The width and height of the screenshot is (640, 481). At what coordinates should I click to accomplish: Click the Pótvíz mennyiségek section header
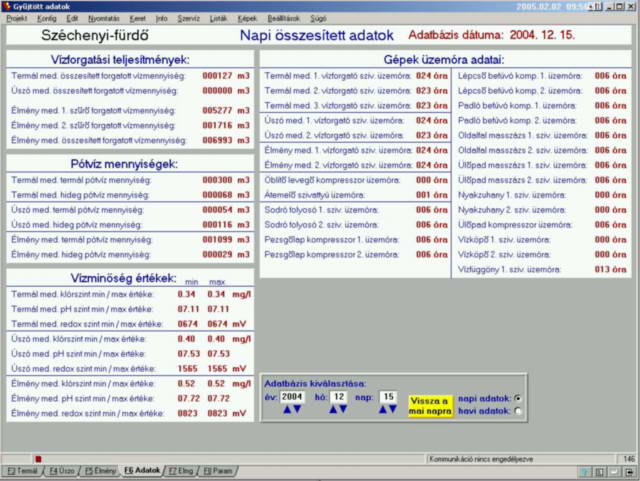coord(124,164)
